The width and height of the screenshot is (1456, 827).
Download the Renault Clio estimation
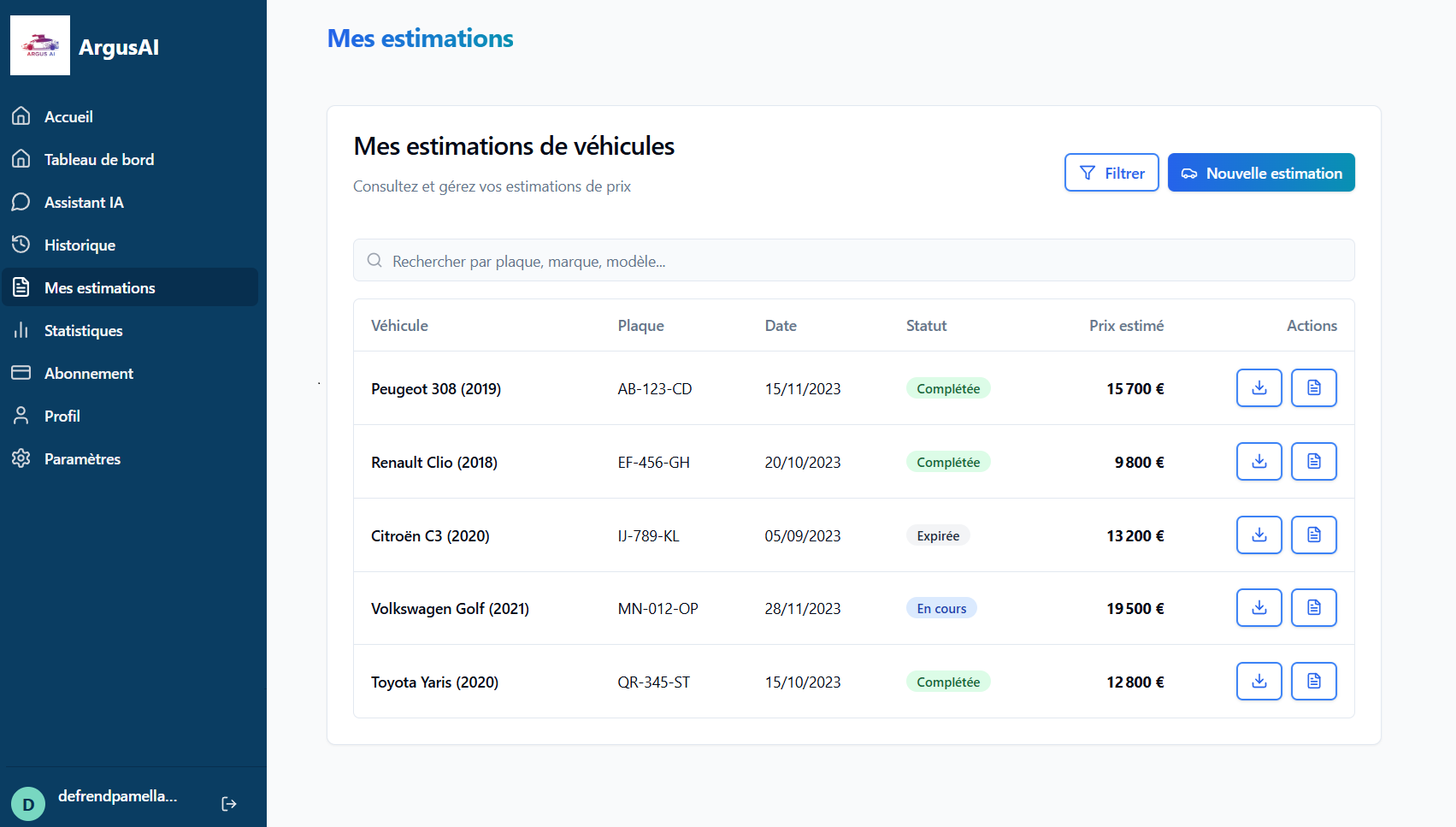tap(1259, 461)
